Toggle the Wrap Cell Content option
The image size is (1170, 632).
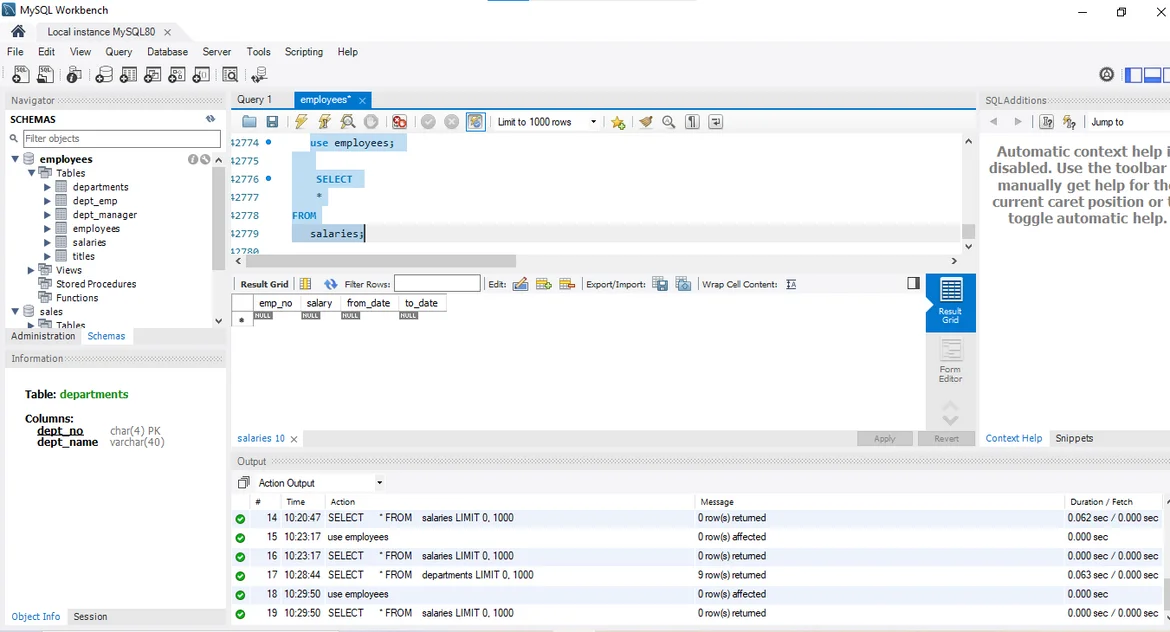coord(791,284)
